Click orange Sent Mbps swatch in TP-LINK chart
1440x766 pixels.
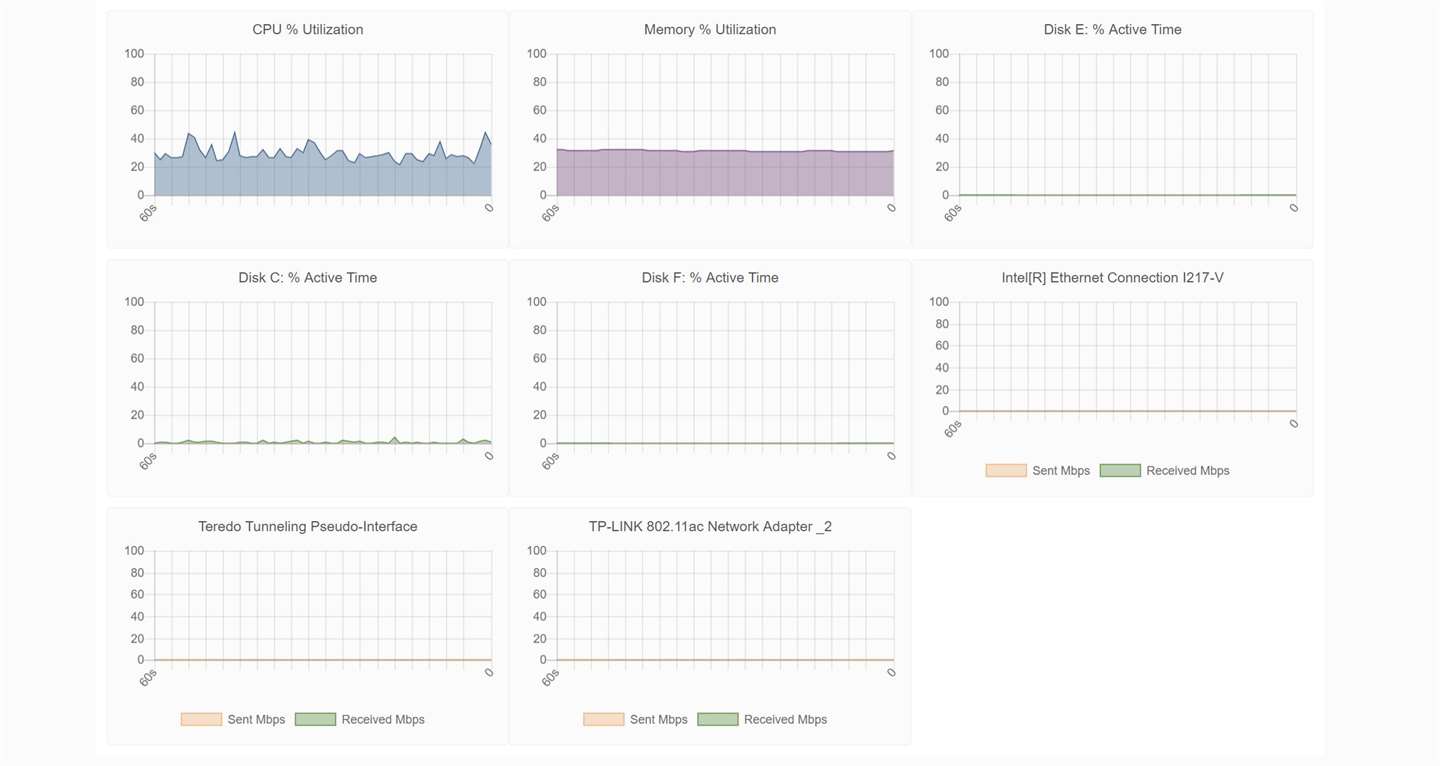[x=604, y=719]
